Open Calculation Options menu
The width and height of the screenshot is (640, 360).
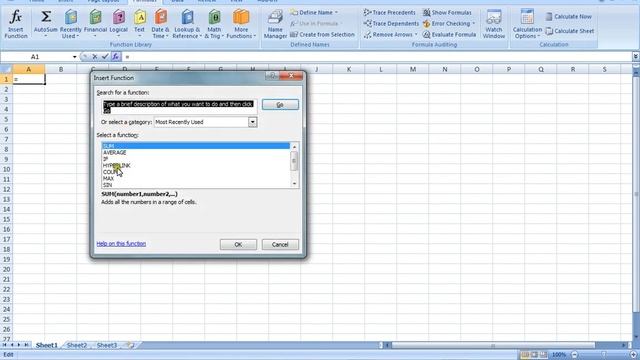pos(527,24)
